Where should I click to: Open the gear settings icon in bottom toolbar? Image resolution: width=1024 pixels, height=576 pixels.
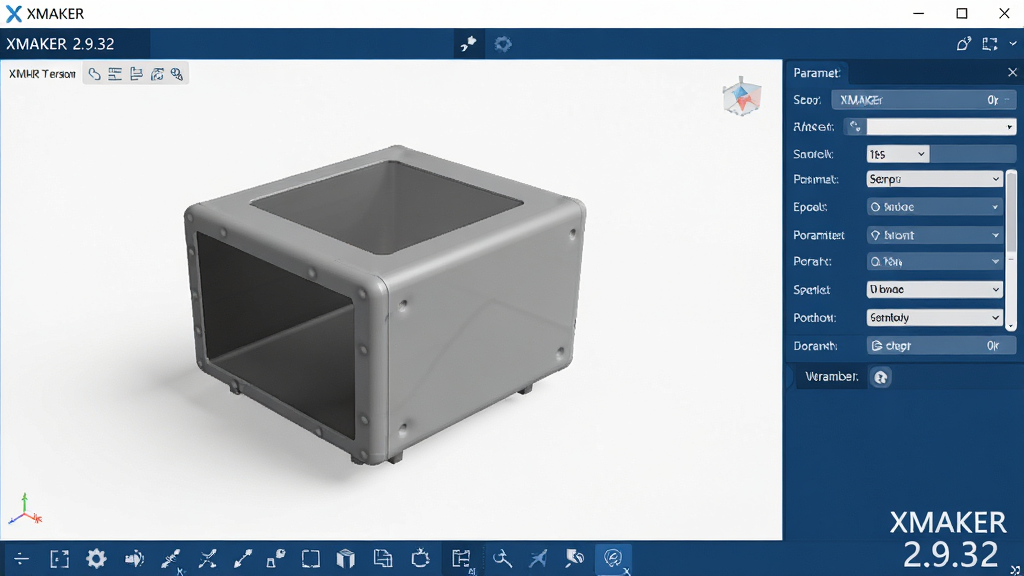[x=96, y=558]
